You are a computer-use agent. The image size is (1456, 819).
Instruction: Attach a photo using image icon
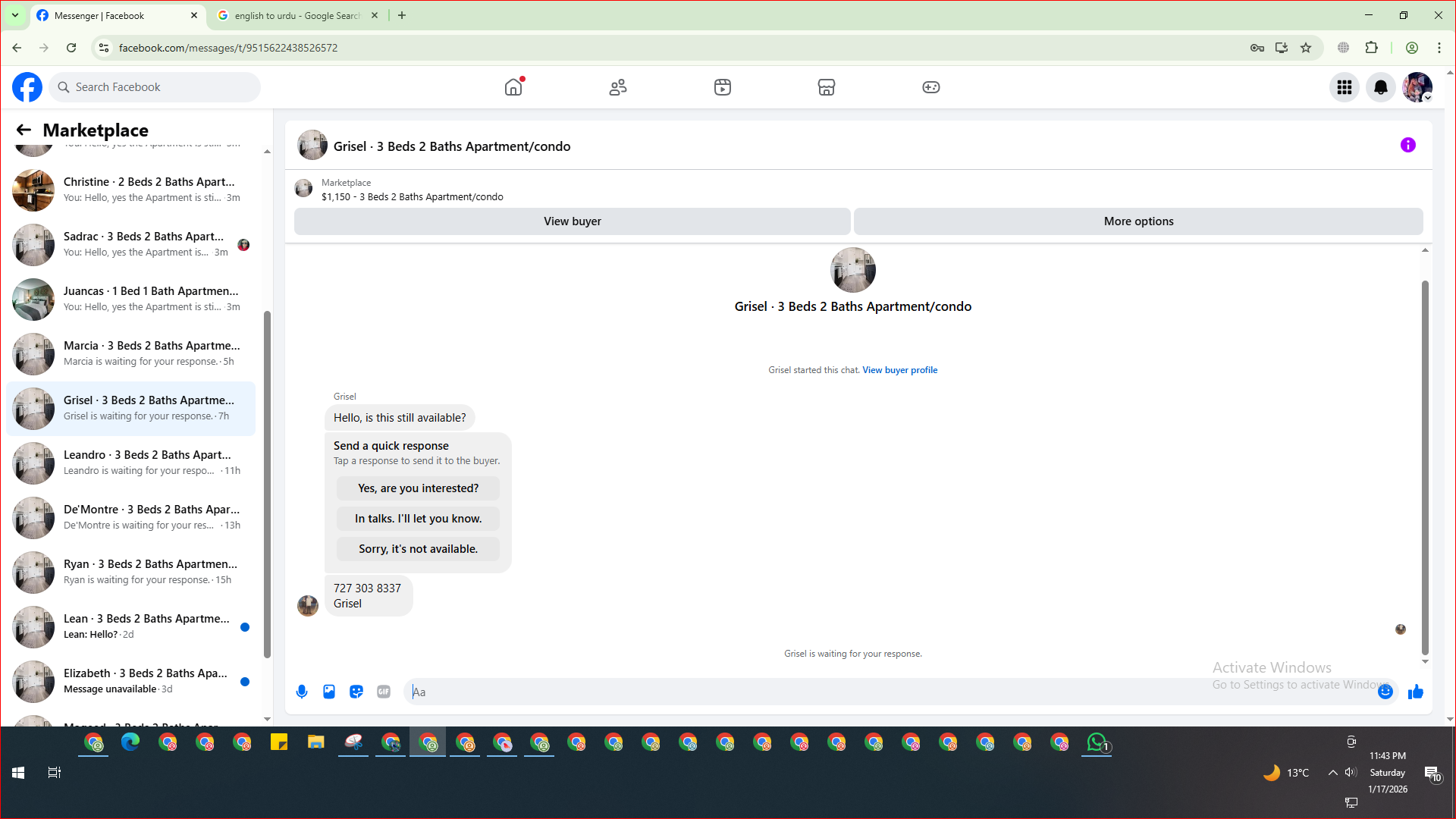click(x=329, y=692)
